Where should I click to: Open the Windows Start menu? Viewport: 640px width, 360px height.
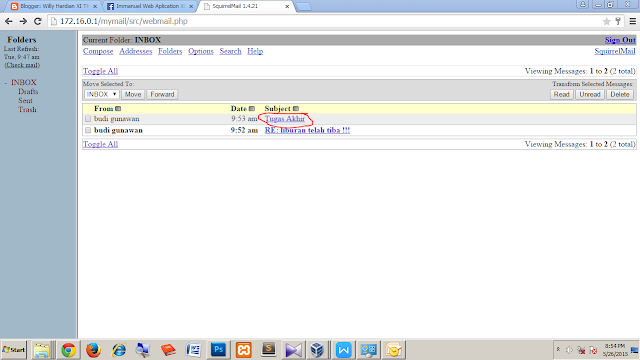point(13,350)
